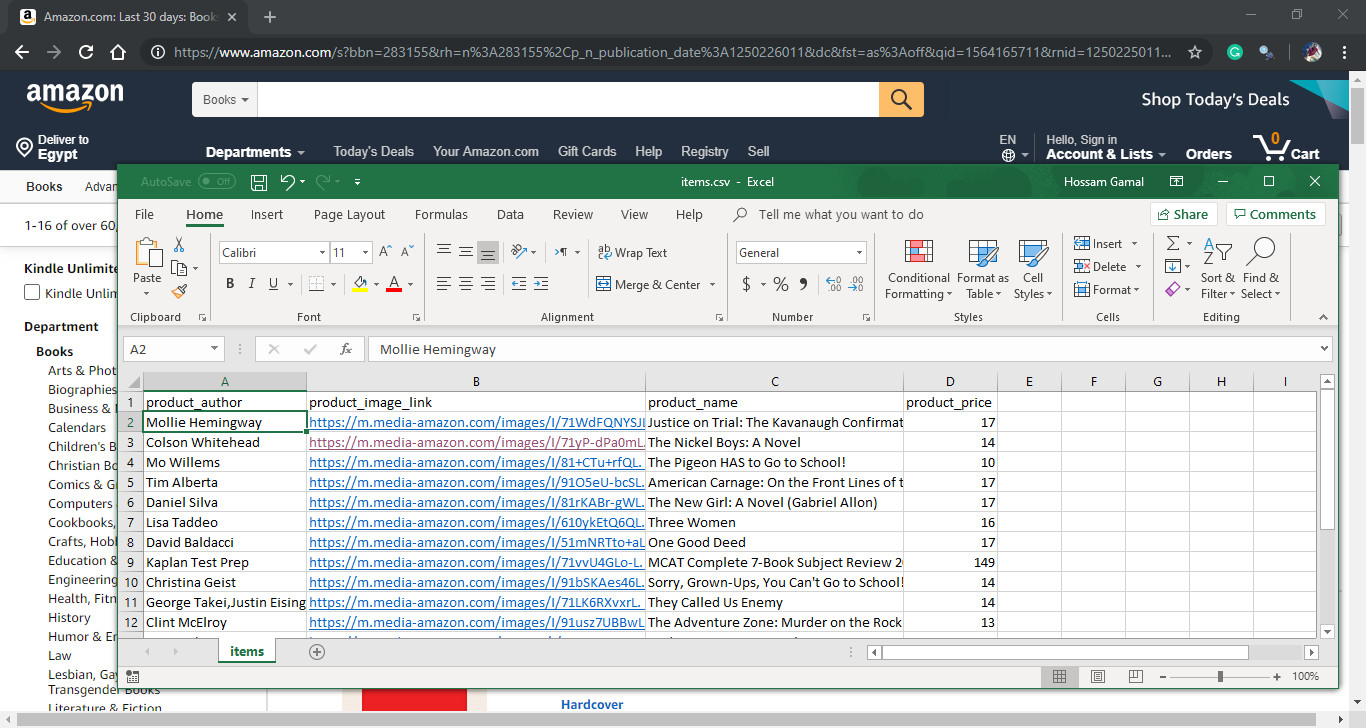Open the Conditional Formatting gallery

click(917, 268)
